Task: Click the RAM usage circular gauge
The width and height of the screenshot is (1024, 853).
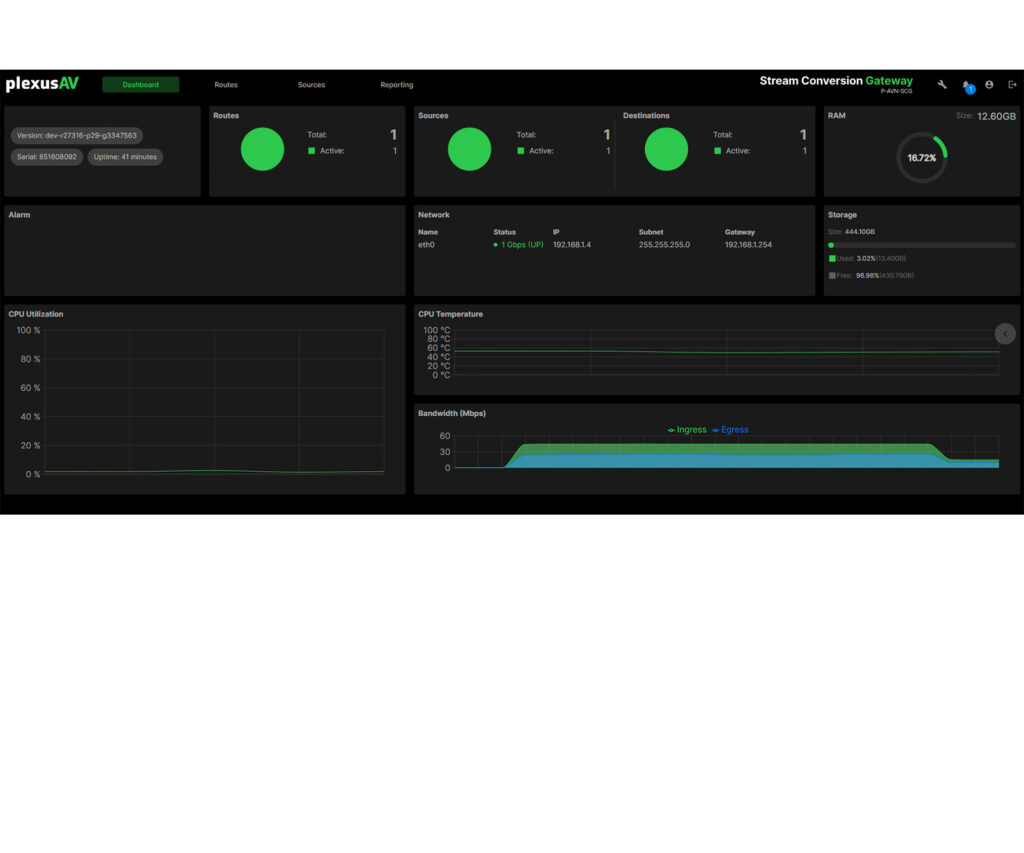Action: point(921,158)
